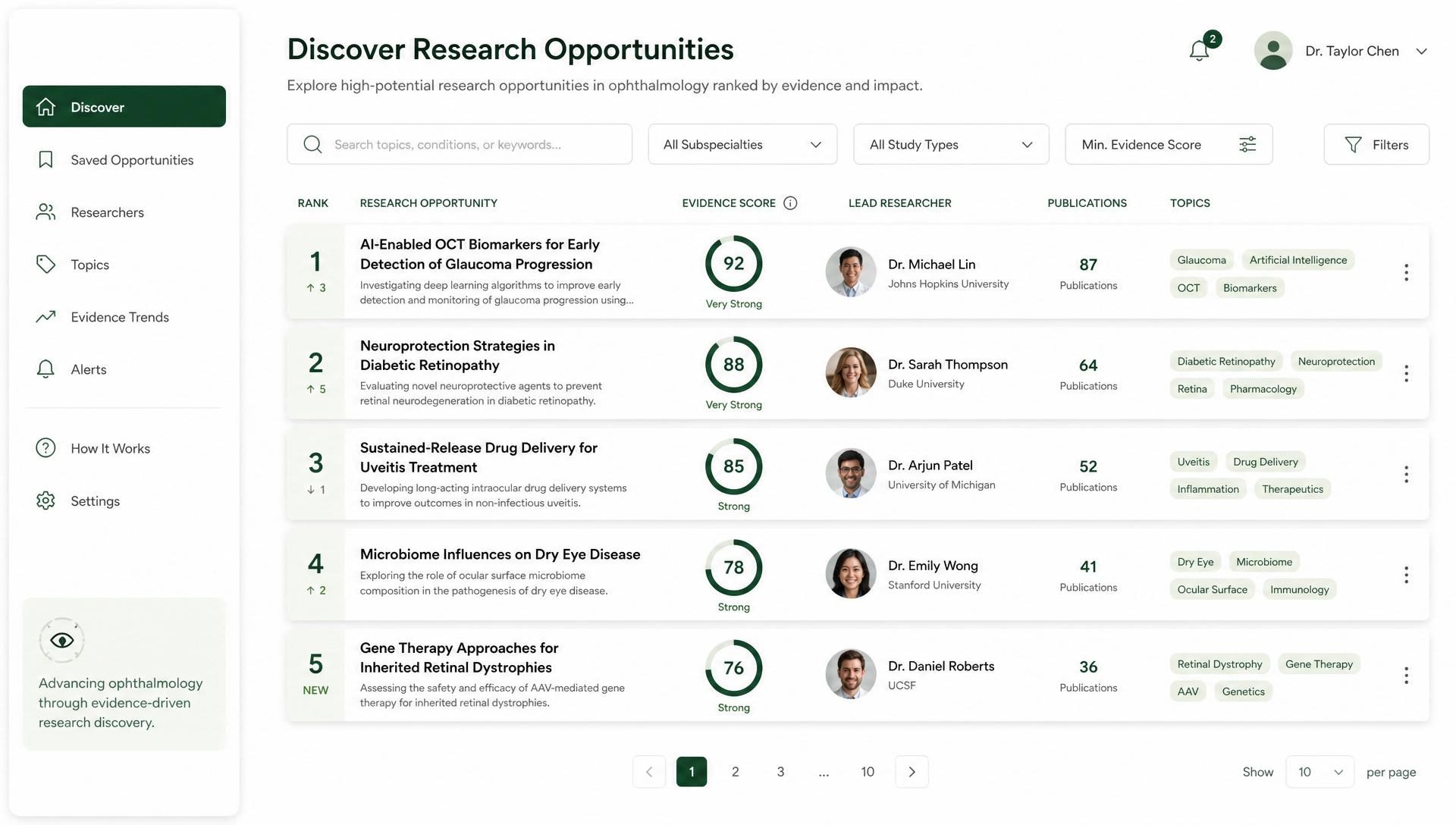Open Microbiome Influences on Dry Eye Disease title

(x=500, y=554)
